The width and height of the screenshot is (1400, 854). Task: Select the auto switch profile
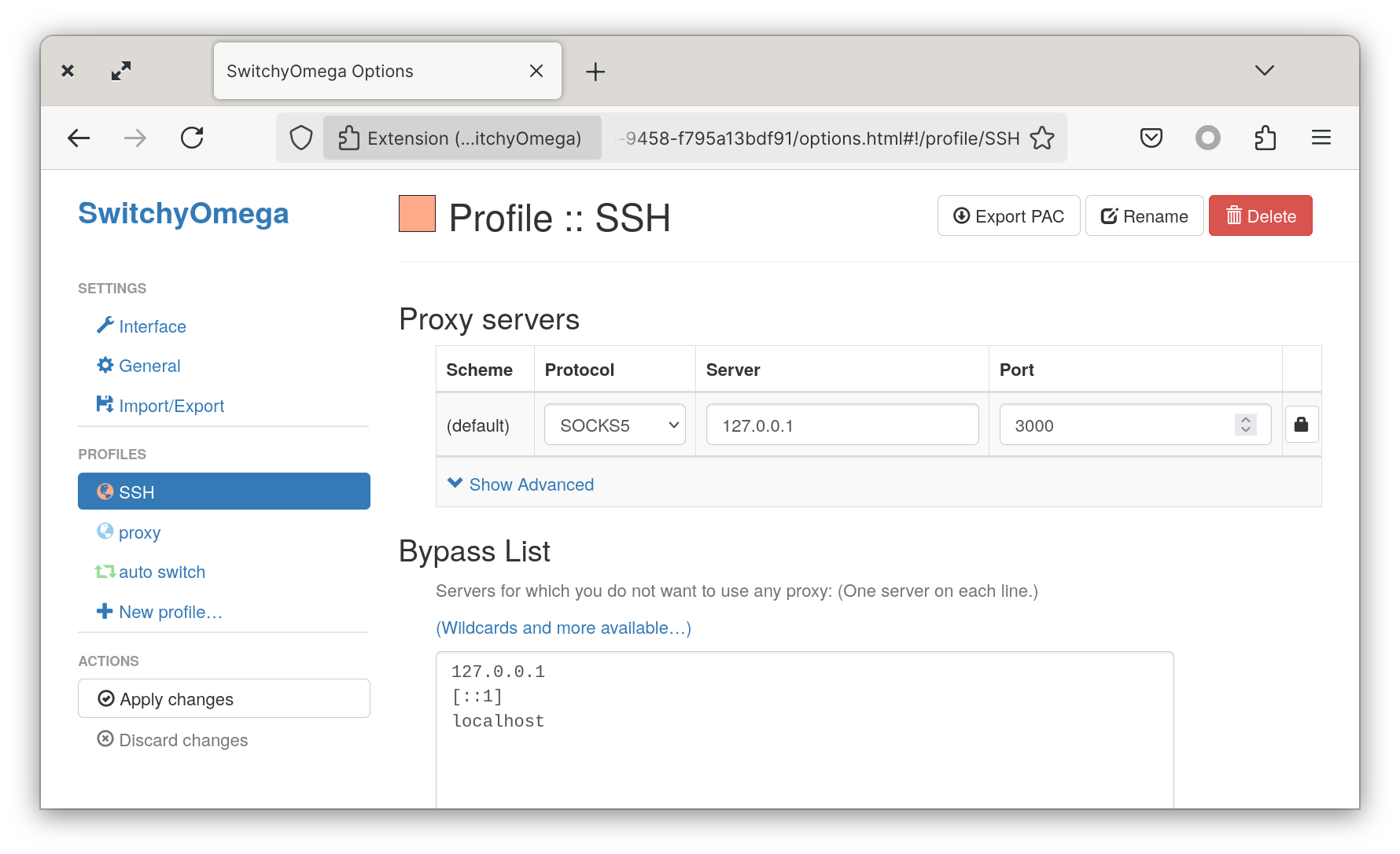pos(162,572)
